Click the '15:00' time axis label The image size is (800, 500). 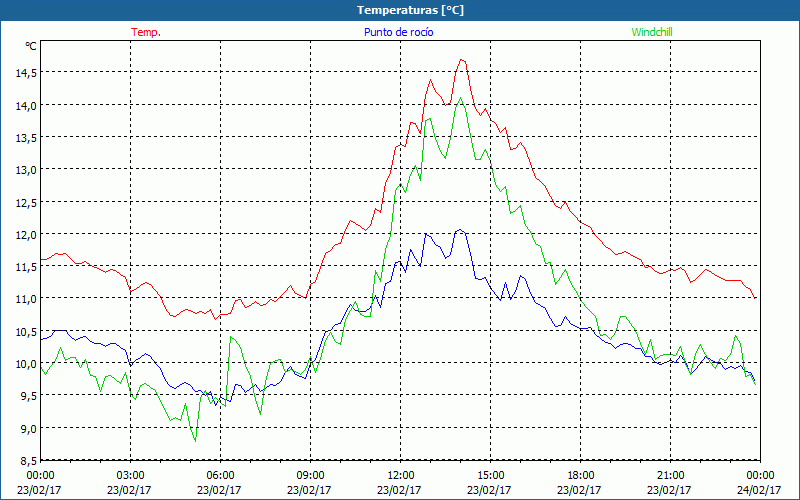click(489, 475)
